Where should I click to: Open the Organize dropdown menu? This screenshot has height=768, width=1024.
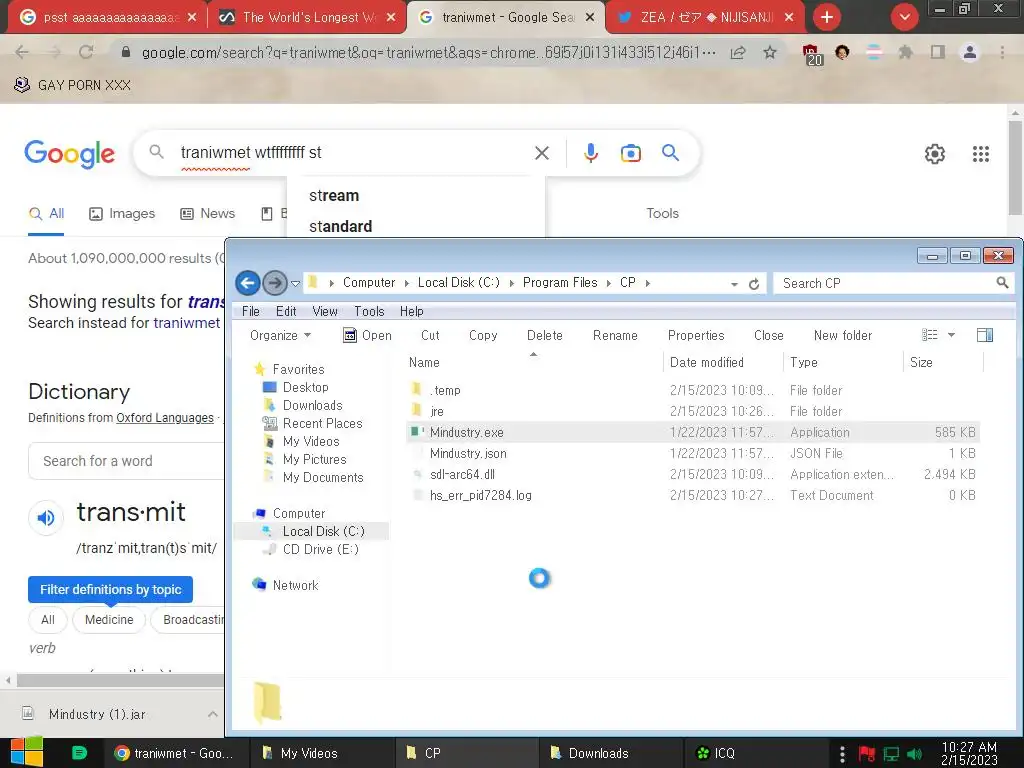pyautogui.click(x=280, y=335)
